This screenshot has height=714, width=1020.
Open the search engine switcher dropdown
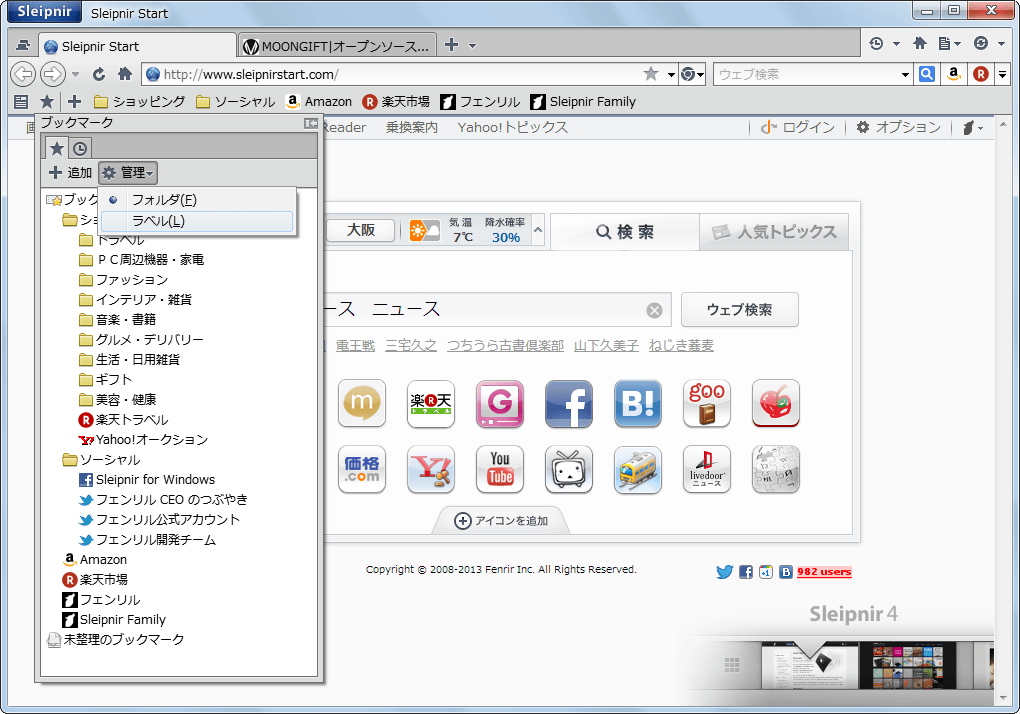click(692, 74)
